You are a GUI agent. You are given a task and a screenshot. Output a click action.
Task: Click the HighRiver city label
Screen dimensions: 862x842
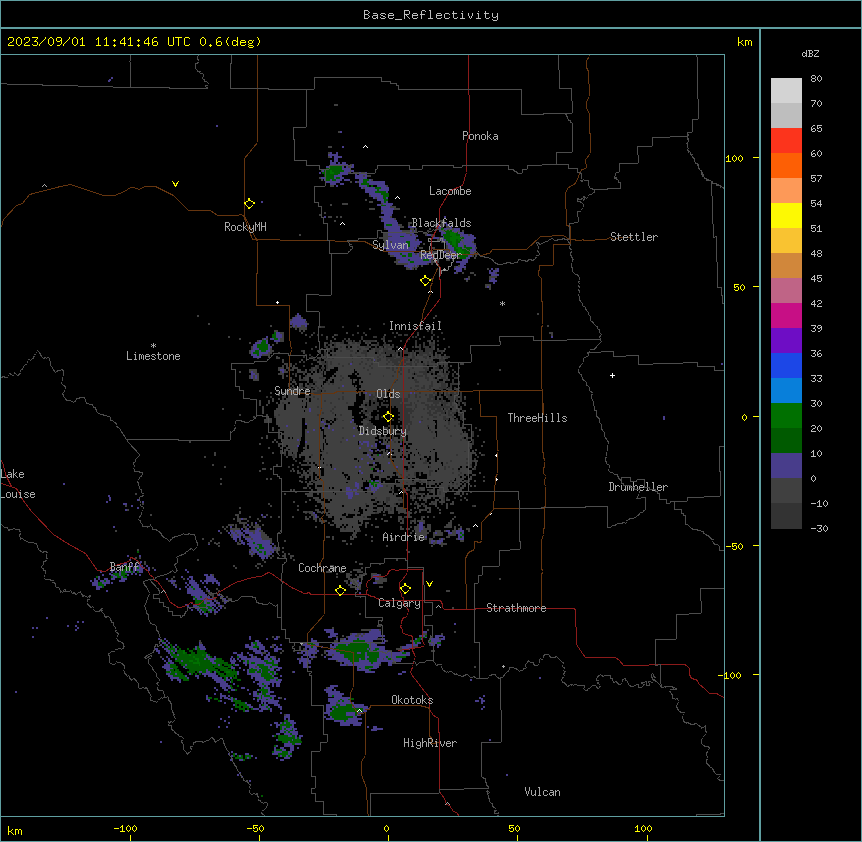(430, 743)
